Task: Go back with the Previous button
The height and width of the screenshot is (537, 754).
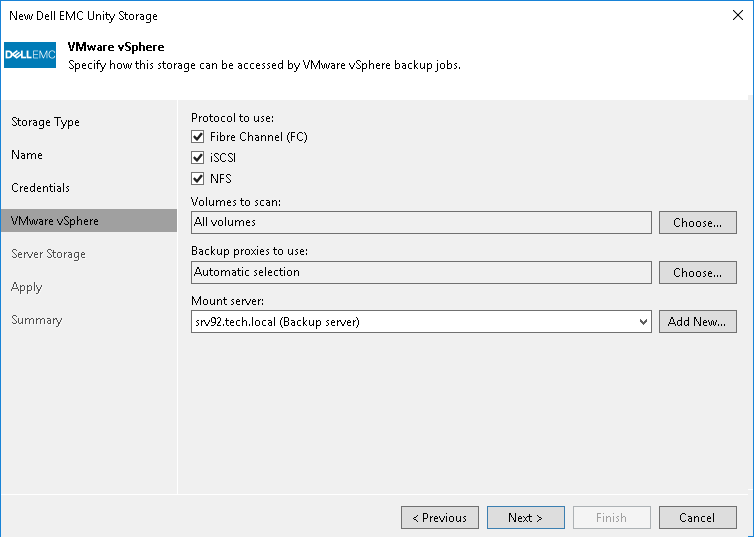Action: (439, 518)
